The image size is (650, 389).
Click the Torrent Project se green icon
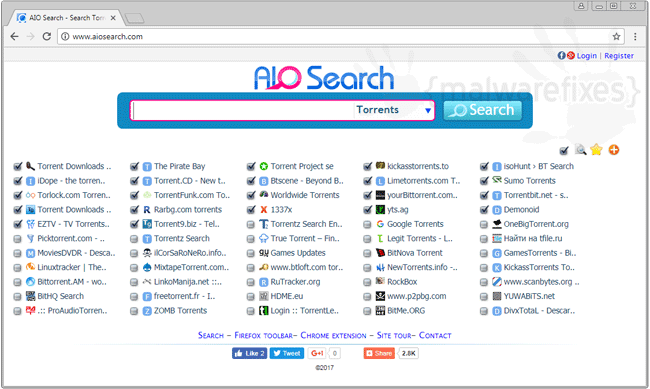264,166
